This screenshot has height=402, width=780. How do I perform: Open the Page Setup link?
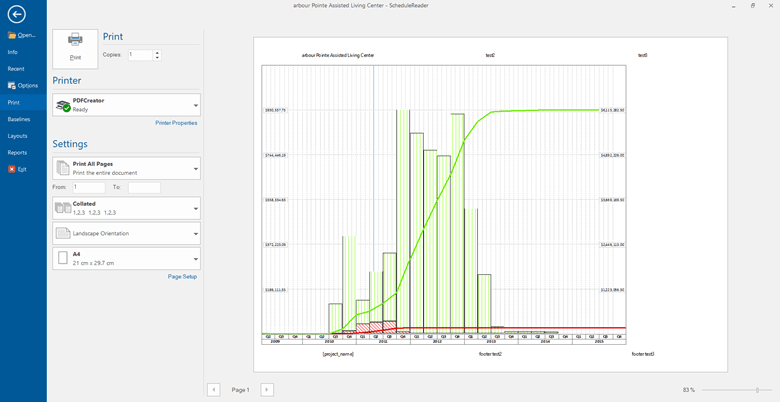tap(182, 277)
